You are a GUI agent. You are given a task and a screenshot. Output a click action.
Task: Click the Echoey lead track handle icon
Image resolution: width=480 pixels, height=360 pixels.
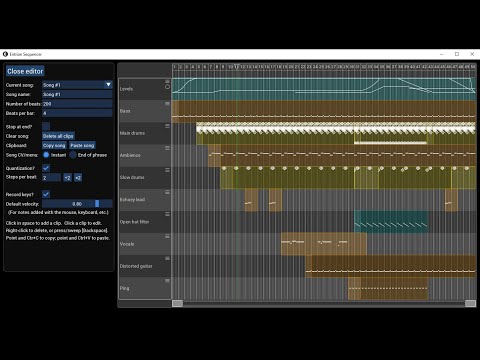[x=167, y=192]
